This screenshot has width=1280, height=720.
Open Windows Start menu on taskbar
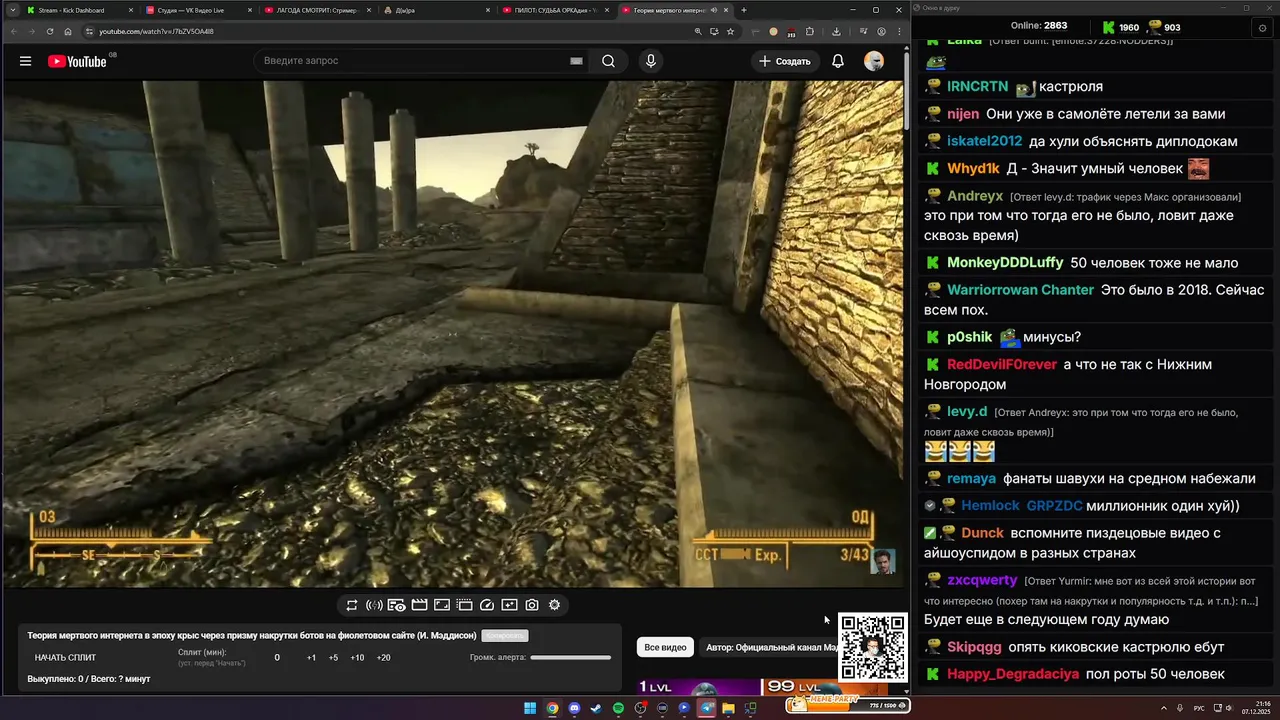pos(530,708)
